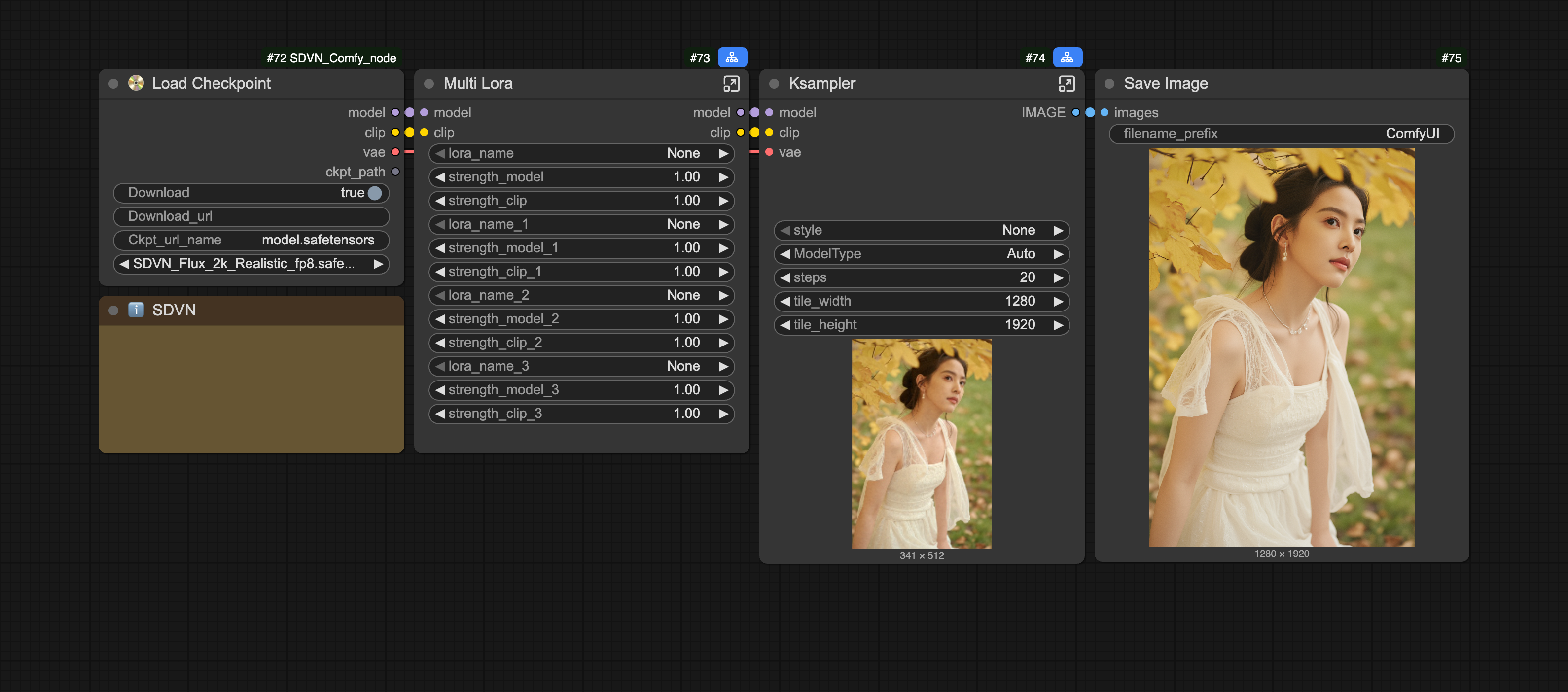Click the Download_url input field
The image size is (1568, 692).
pyautogui.click(x=251, y=217)
